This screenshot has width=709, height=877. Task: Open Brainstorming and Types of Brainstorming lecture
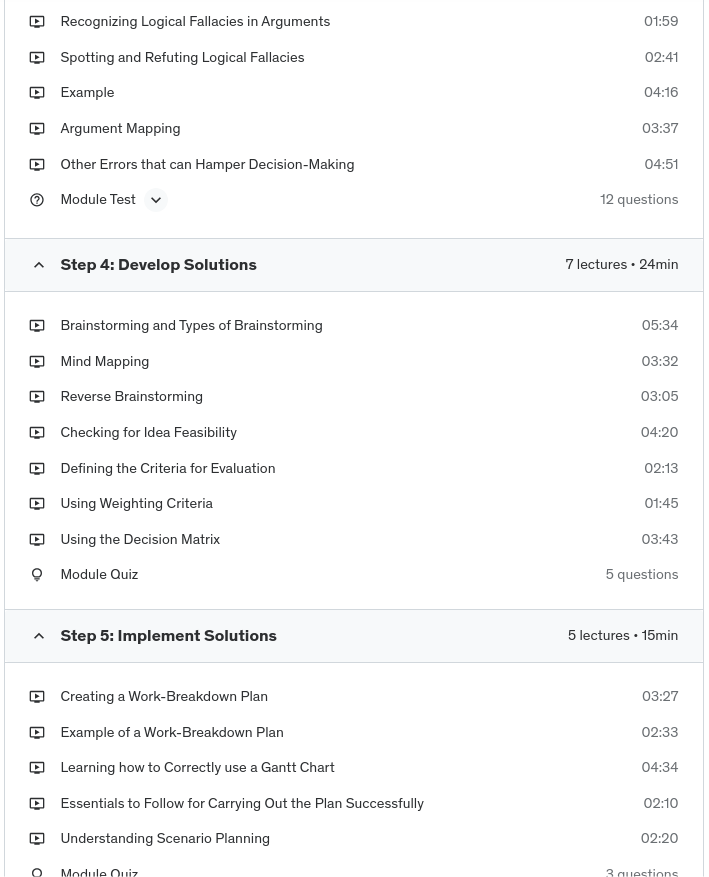(x=191, y=326)
